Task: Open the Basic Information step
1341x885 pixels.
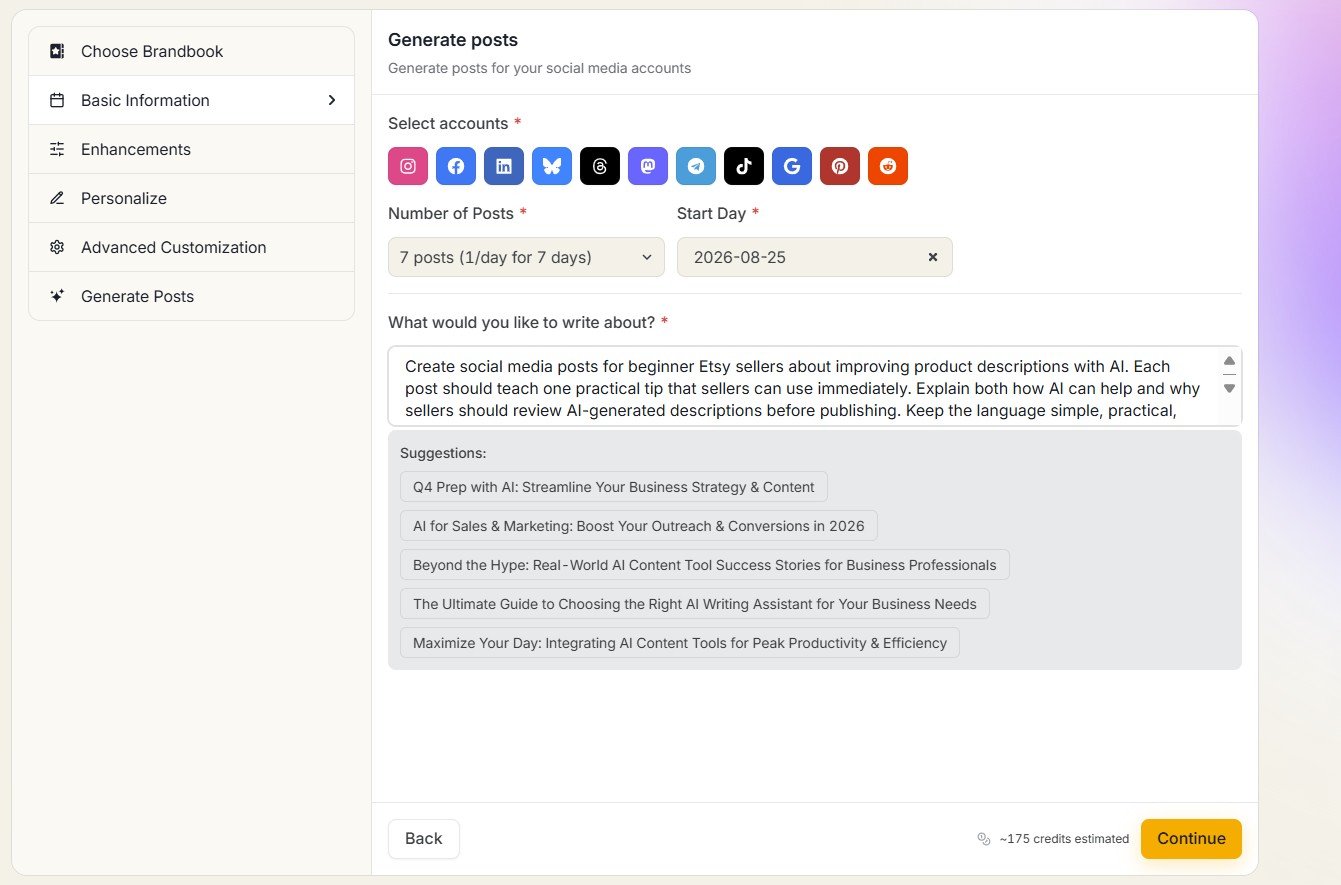Action: point(192,100)
